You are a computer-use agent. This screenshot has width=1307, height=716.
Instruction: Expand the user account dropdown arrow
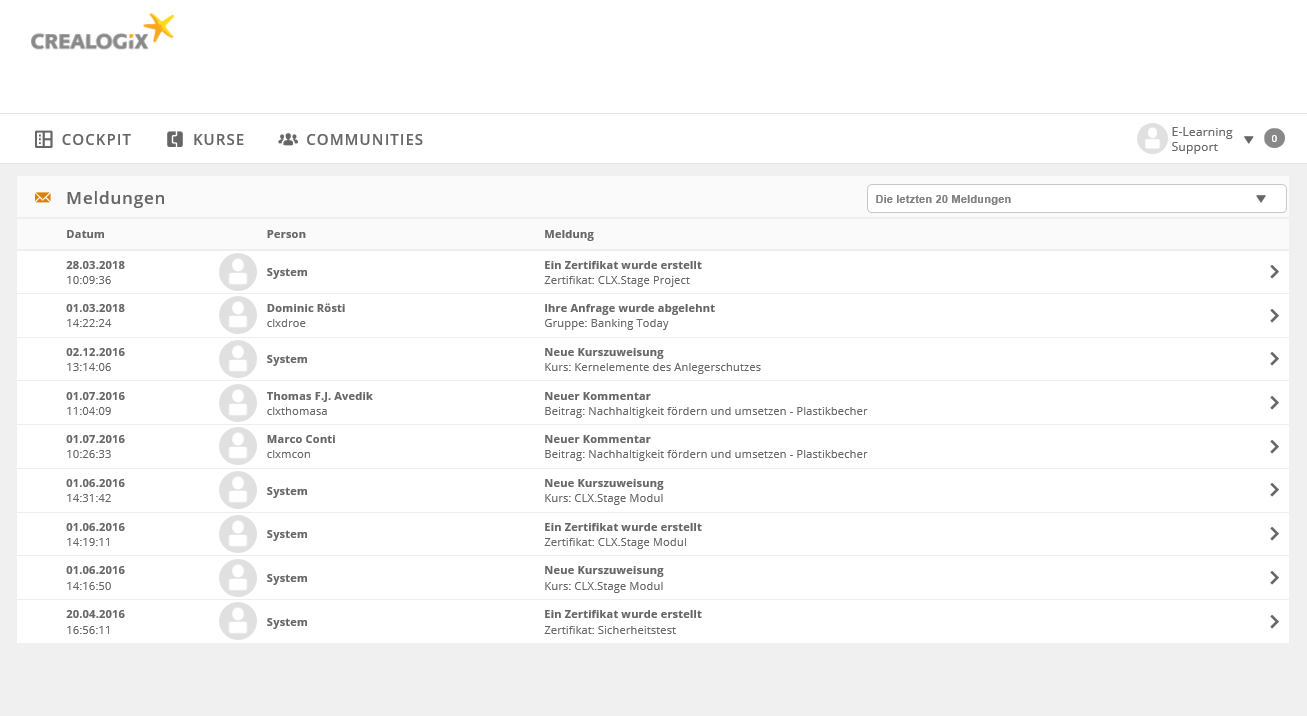pos(1248,140)
